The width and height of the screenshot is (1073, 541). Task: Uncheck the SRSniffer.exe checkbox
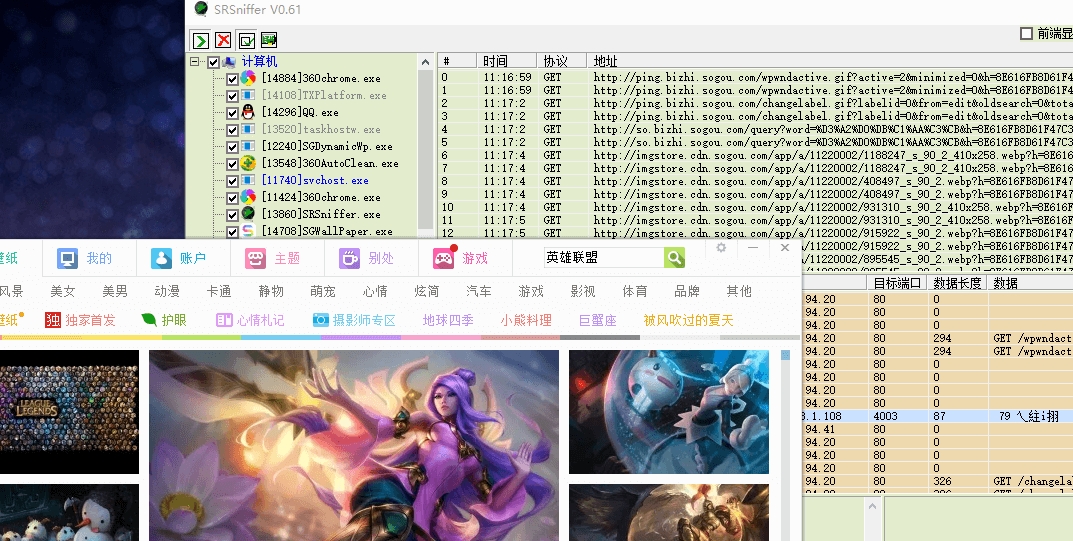232,215
